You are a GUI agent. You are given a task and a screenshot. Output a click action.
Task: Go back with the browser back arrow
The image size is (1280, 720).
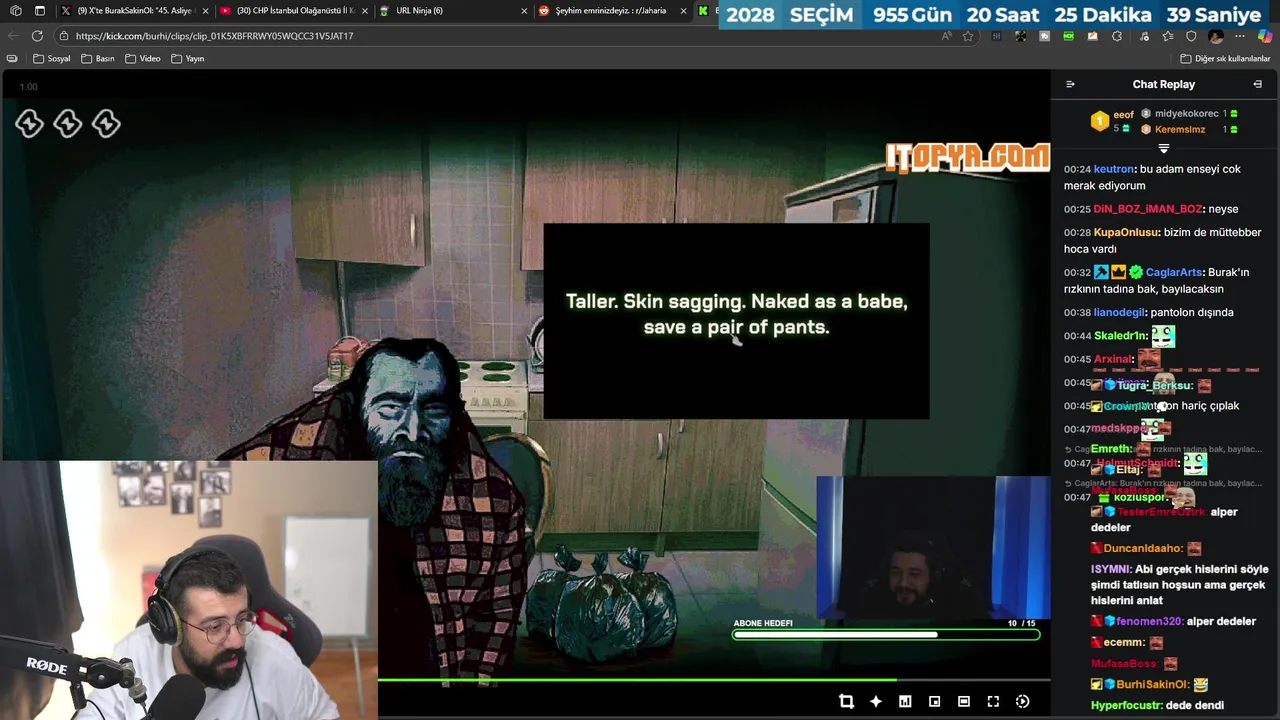point(13,36)
